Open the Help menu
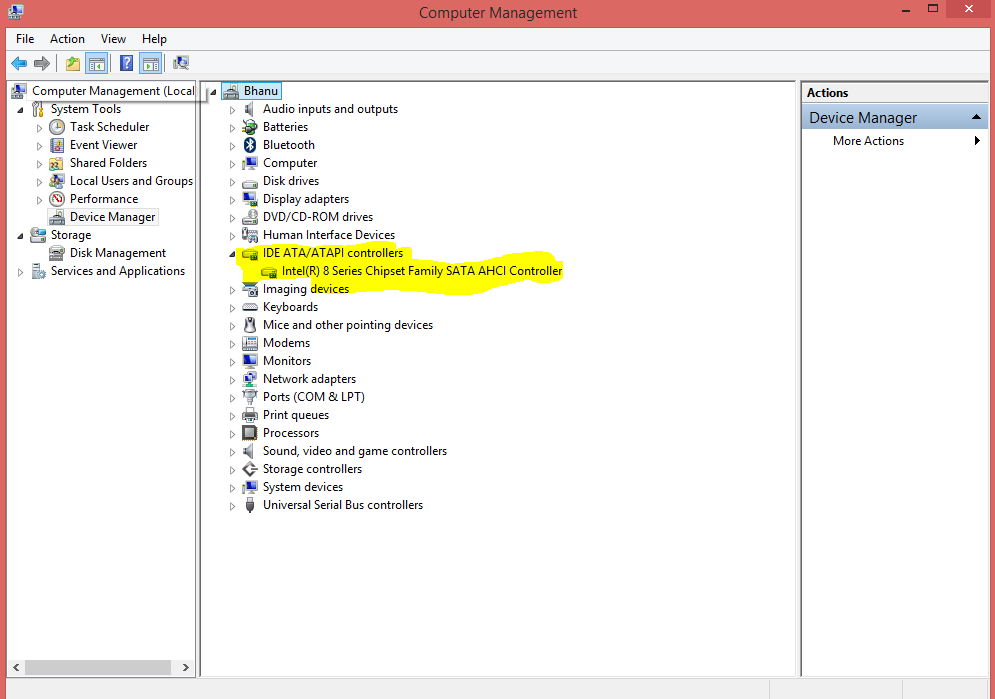Viewport: 995px width, 699px height. [x=154, y=39]
